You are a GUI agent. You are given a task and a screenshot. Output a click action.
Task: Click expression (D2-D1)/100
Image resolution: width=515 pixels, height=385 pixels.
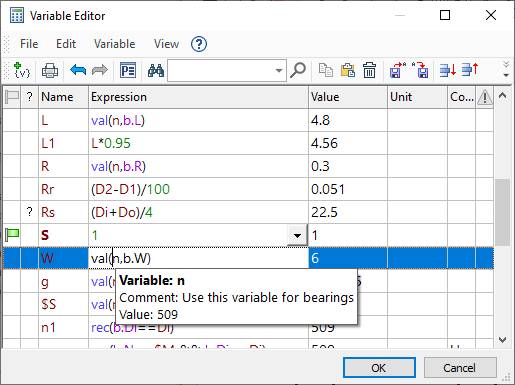(130, 189)
